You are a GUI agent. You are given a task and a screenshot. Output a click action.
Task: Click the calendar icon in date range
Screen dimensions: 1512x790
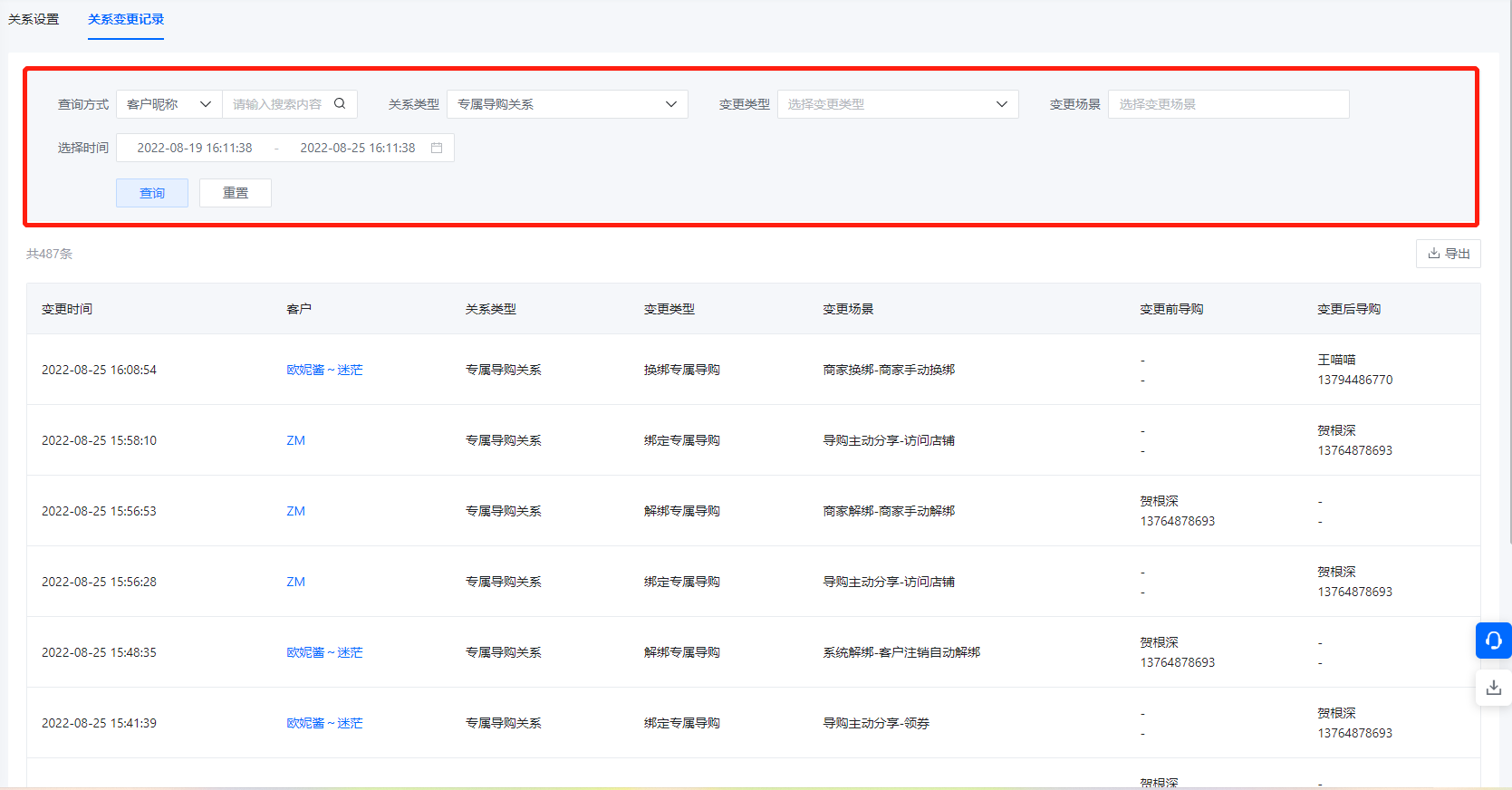click(437, 148)
